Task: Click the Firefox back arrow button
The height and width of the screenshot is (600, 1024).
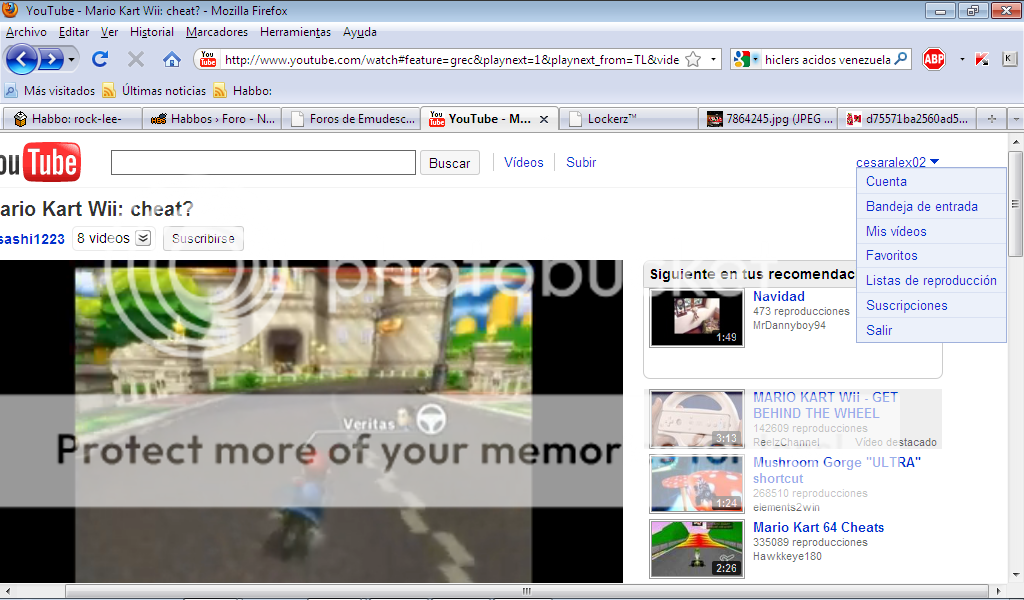Action: coord(23,60)
